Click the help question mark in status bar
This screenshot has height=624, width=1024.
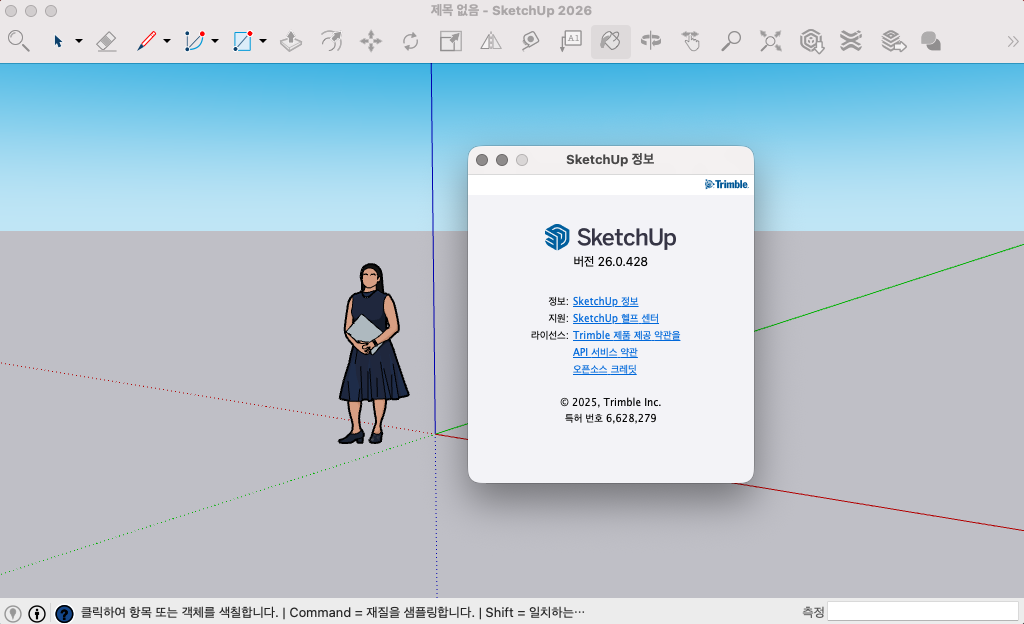tap(64, 613)
